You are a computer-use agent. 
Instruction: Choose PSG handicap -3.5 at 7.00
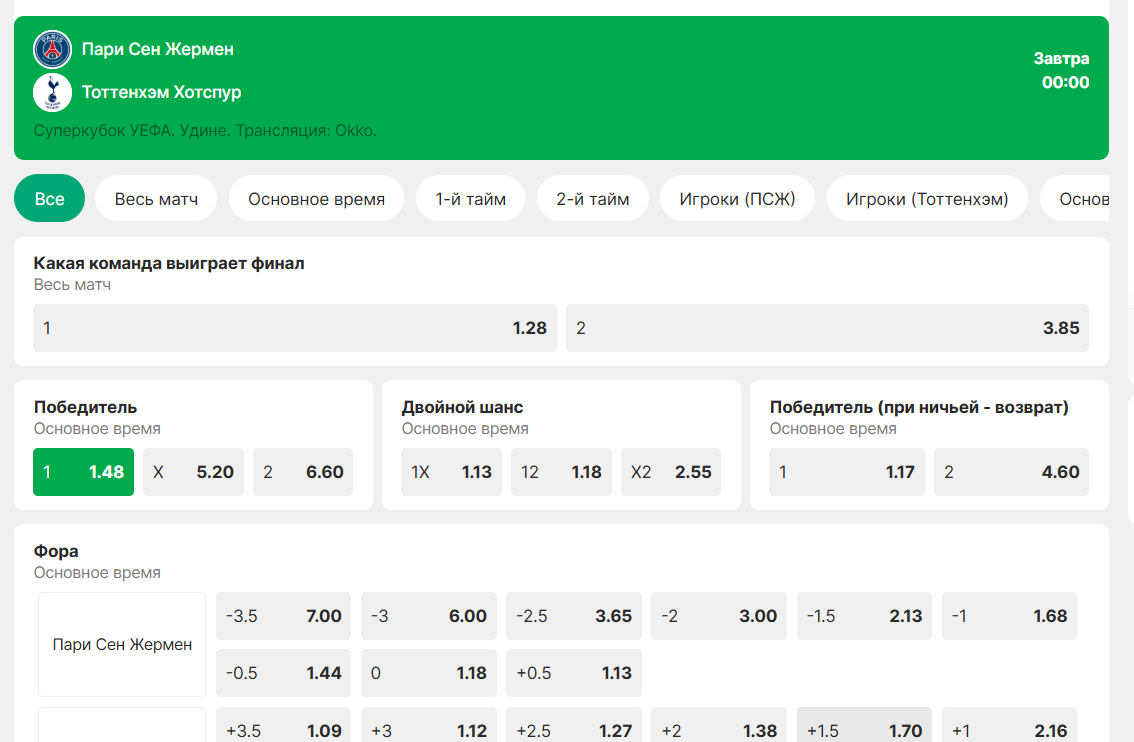click(284, 616)
